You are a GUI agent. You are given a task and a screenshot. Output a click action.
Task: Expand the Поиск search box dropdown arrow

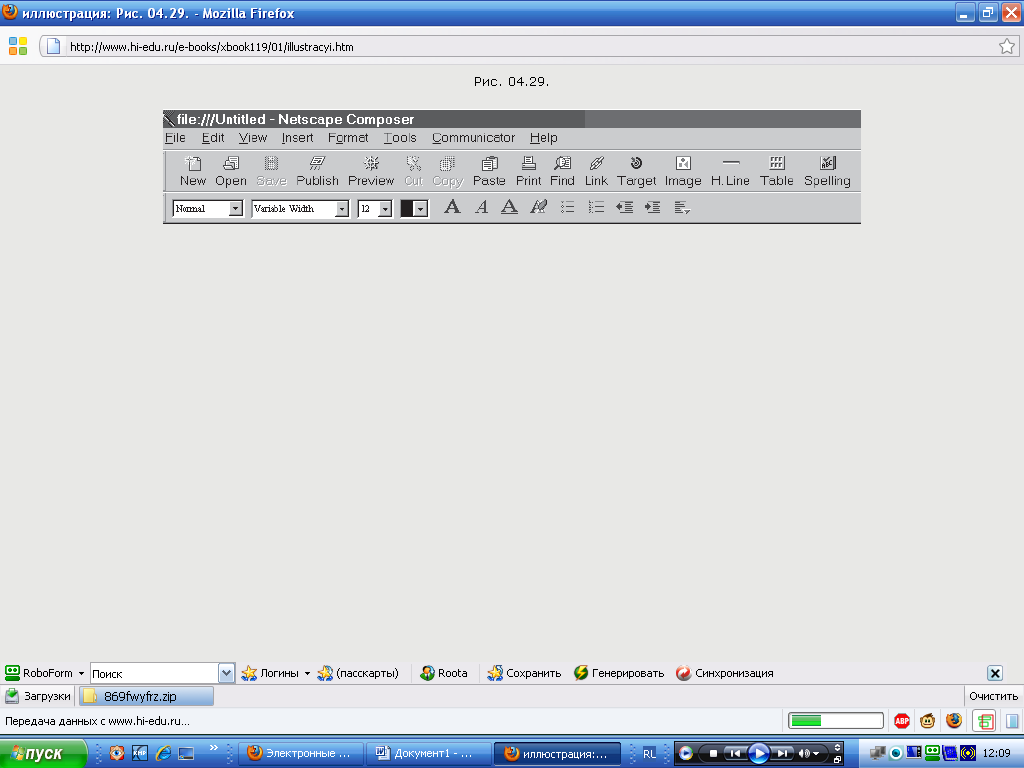tap(226, 673)
